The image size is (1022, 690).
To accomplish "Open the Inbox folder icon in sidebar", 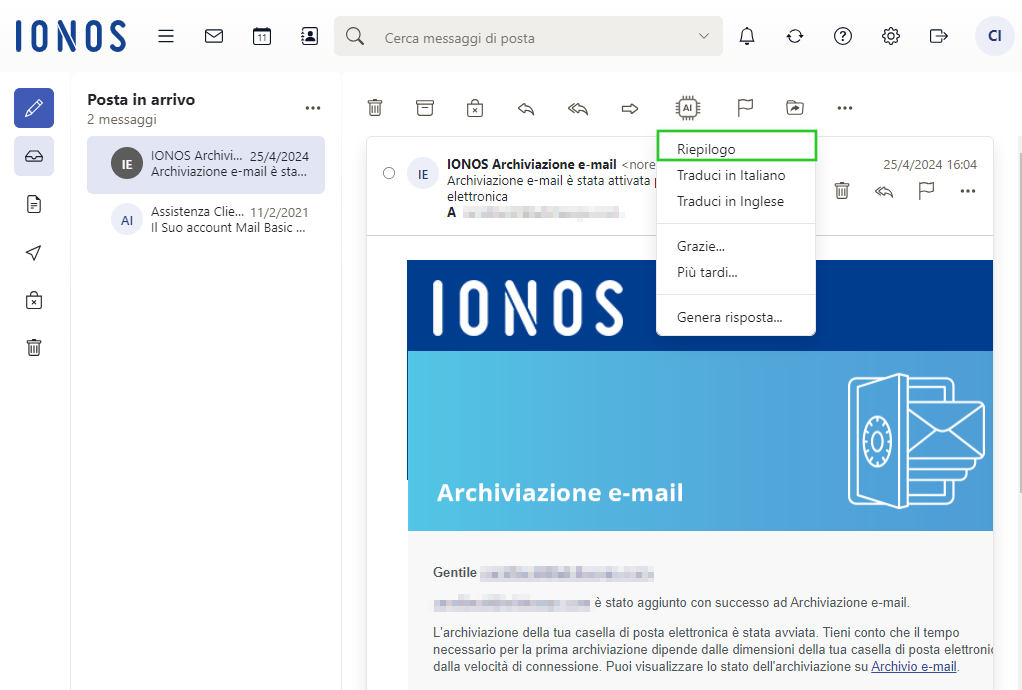I will 34,156.
